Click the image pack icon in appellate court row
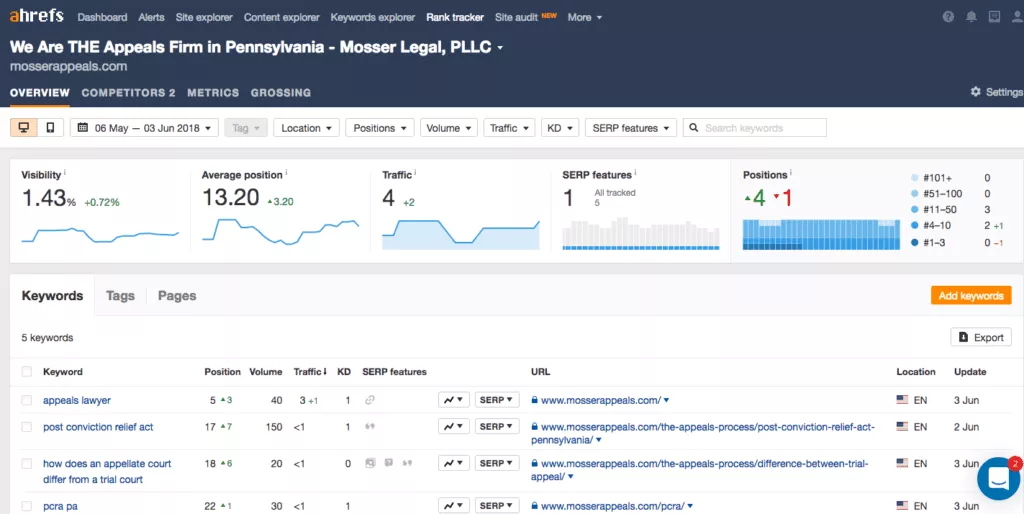Viewport: 1024px width, 514px height. pos(370,463)
